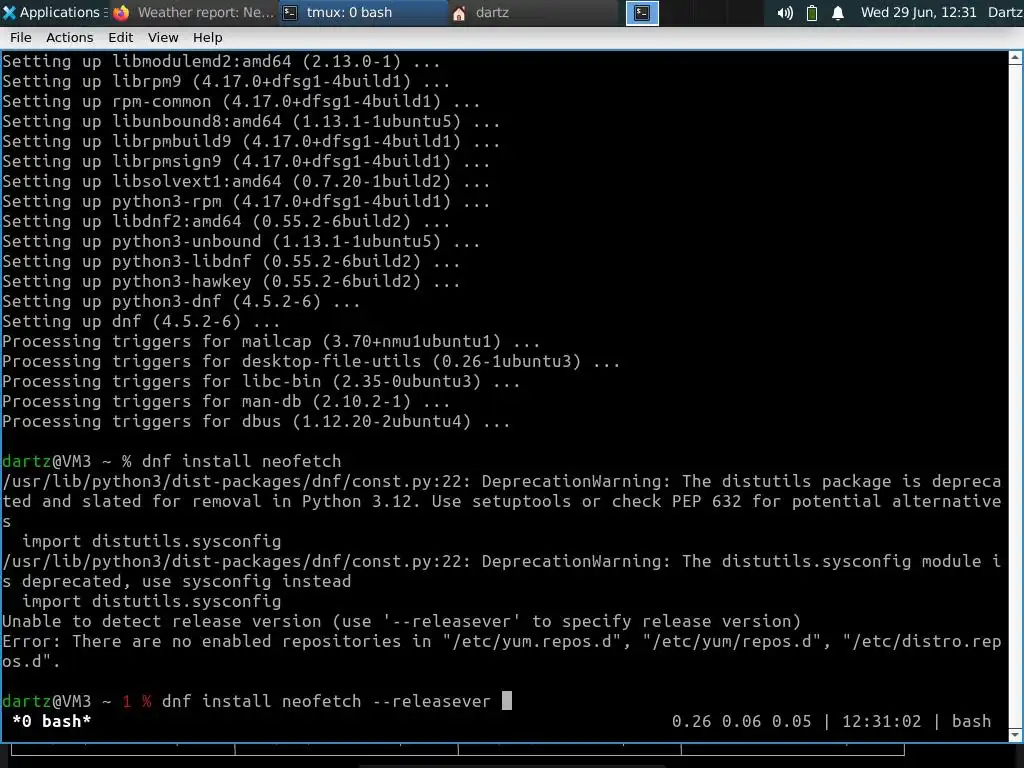
Task: Open the notifications bell icon
Action: tap(838, 12)
